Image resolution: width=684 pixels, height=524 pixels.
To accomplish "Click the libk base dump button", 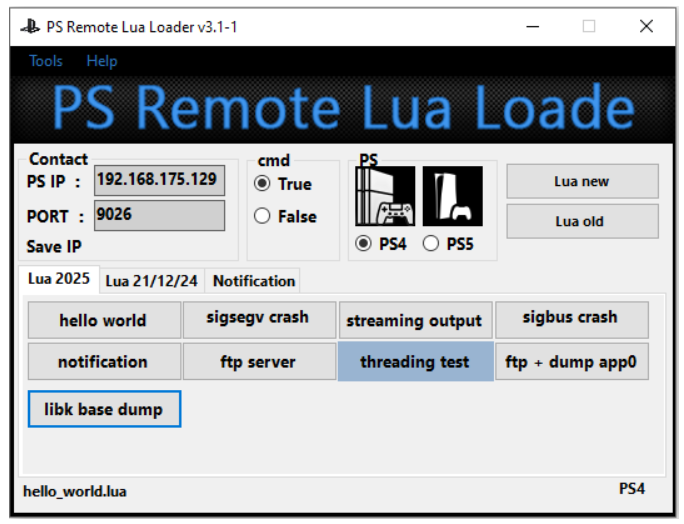I will click(104, 409).
